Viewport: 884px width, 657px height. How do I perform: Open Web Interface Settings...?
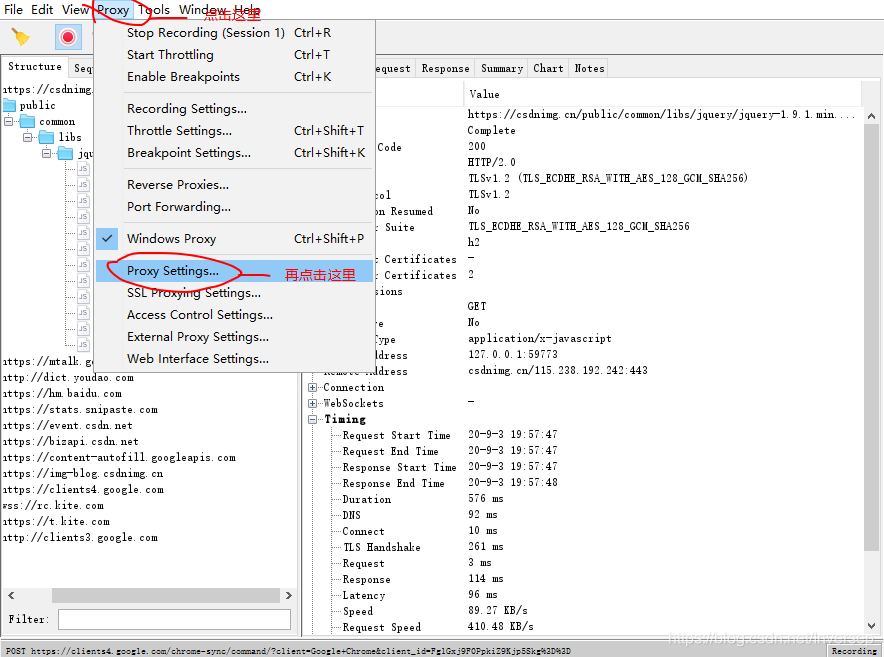pyautogui.click(x=235, y=359)
